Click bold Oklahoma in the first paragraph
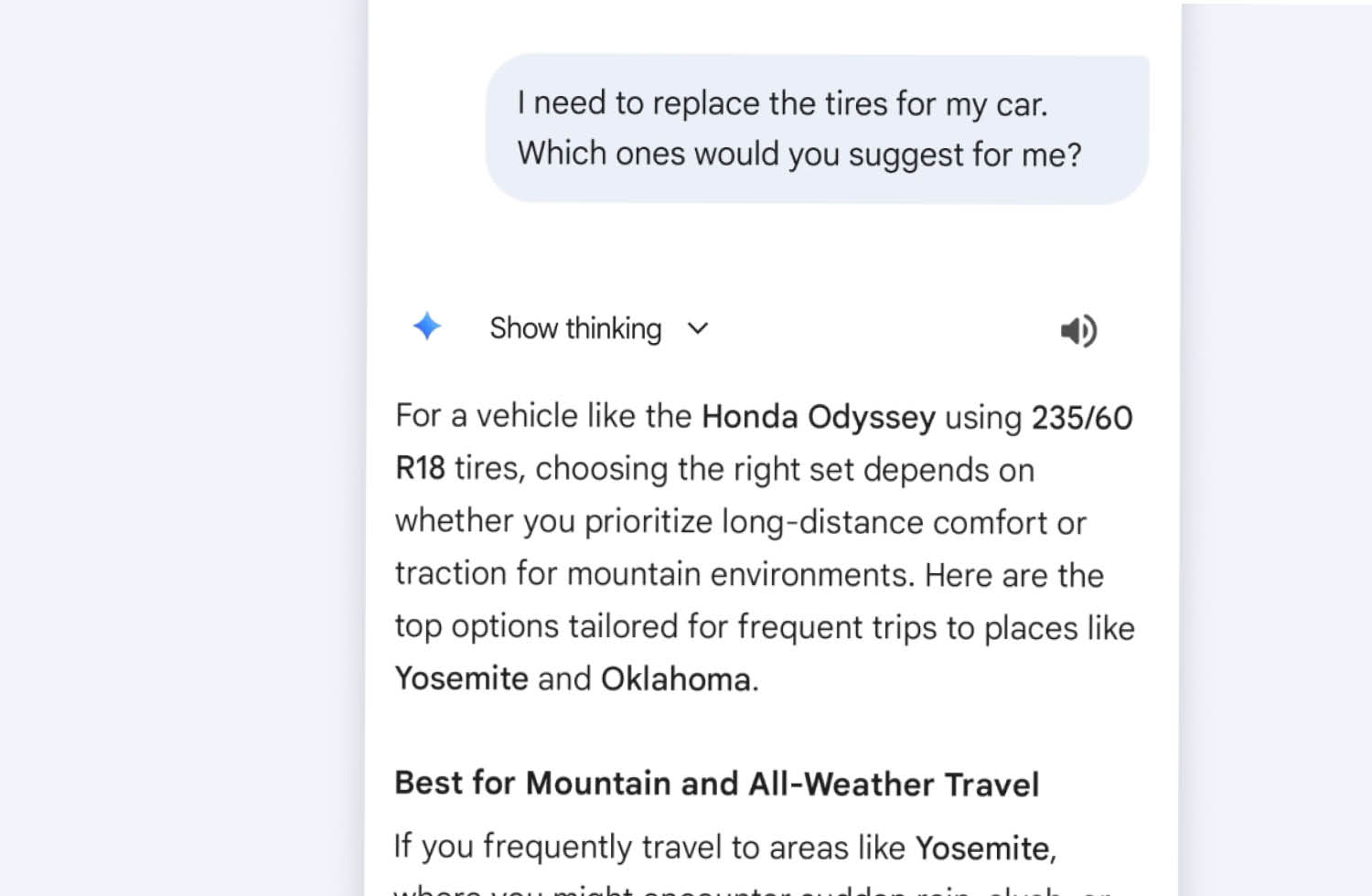Viewport: 1372px width, 896px height. click(x=675, y=679)
